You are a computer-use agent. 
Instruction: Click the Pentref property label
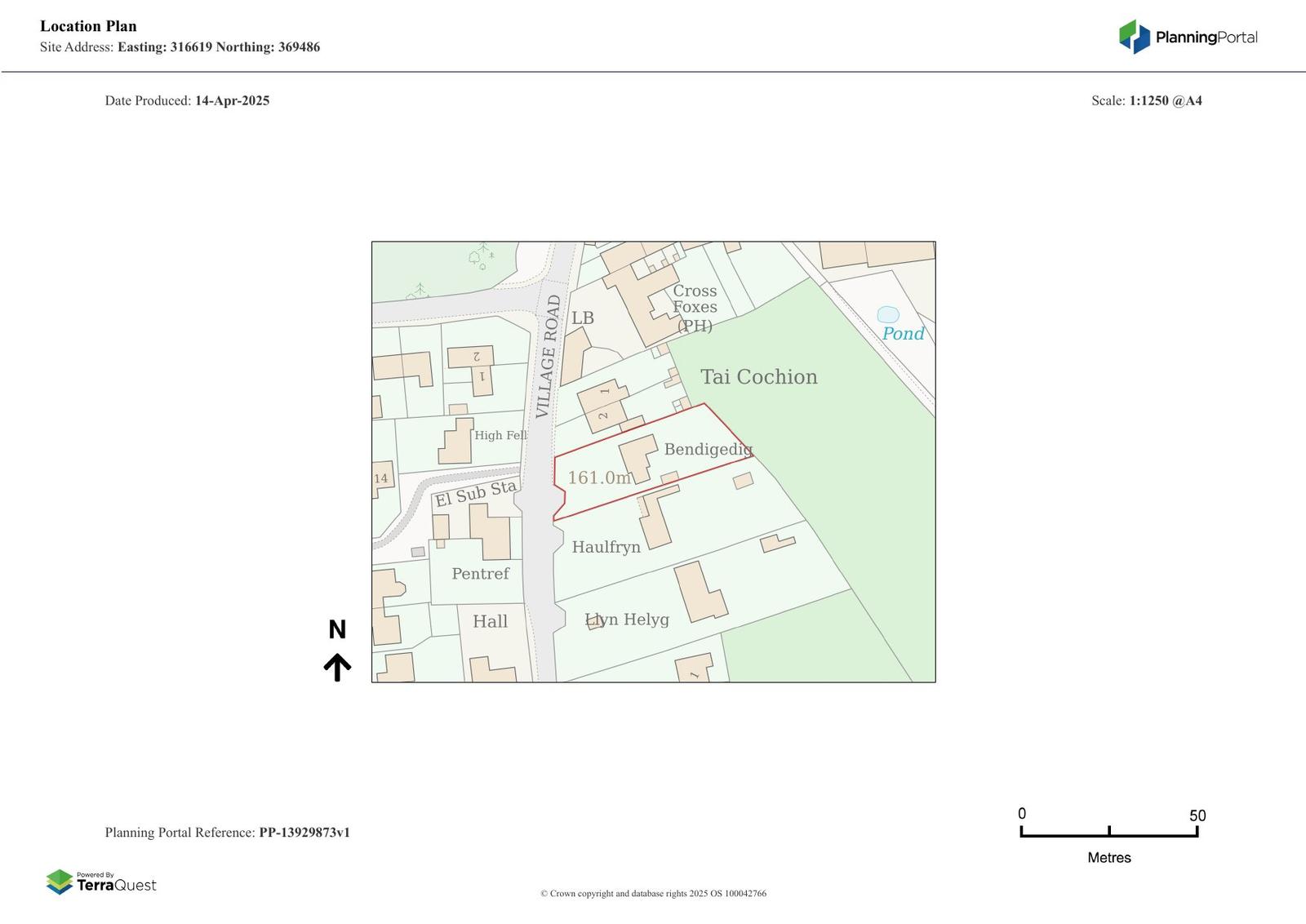tap(480, 574)
